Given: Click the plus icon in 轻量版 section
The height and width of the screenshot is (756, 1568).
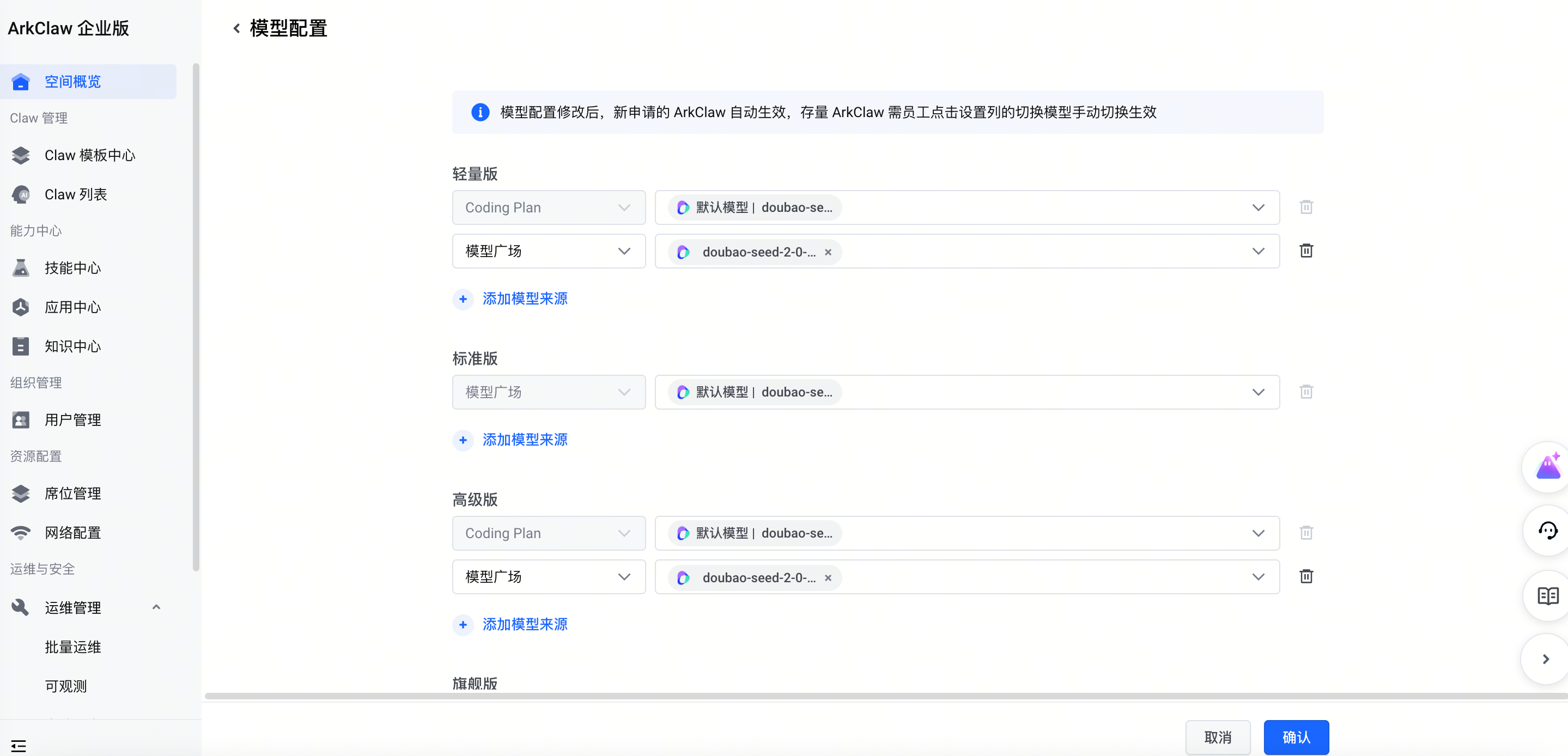Looking at the screenshot, I should (x=463, y=299).
